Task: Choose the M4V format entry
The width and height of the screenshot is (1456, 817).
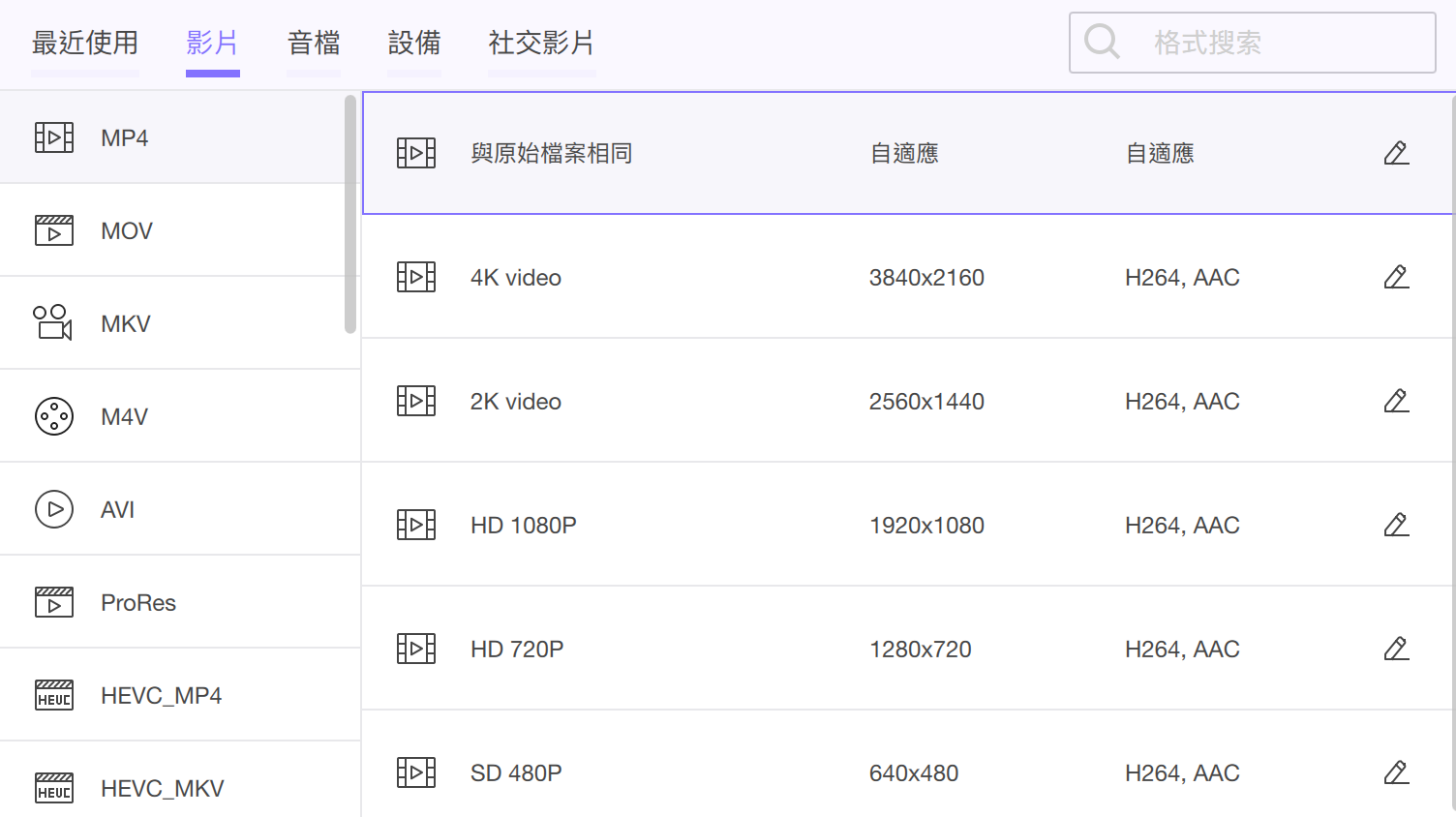Action: pos(180,416)
